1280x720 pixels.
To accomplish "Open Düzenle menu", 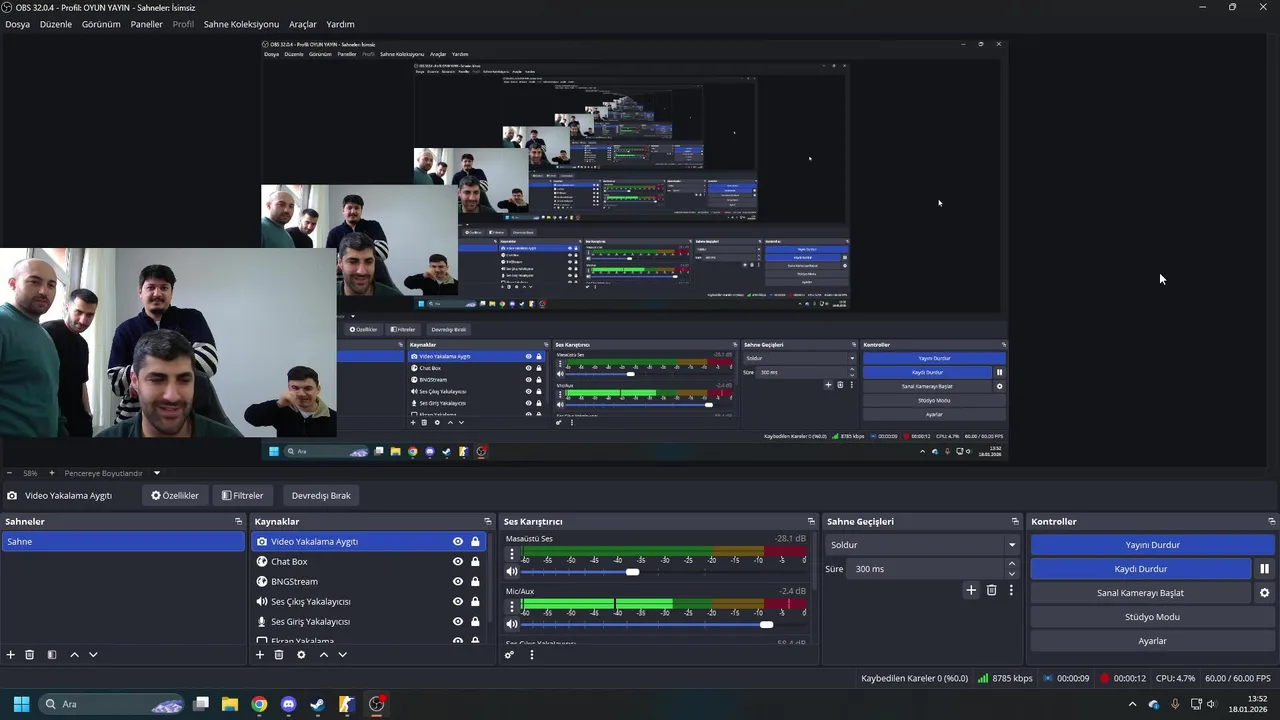I will [56, 24].
